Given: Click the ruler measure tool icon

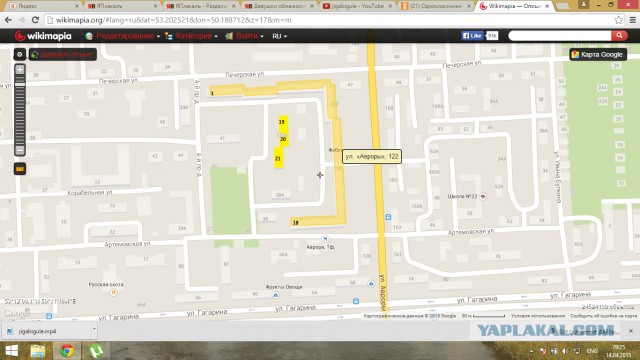Looking at the screenshot, I should (20, 169).
